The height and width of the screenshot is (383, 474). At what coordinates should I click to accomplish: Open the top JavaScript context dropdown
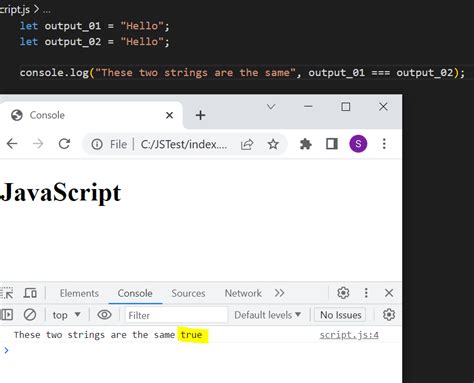coord(66,315)
